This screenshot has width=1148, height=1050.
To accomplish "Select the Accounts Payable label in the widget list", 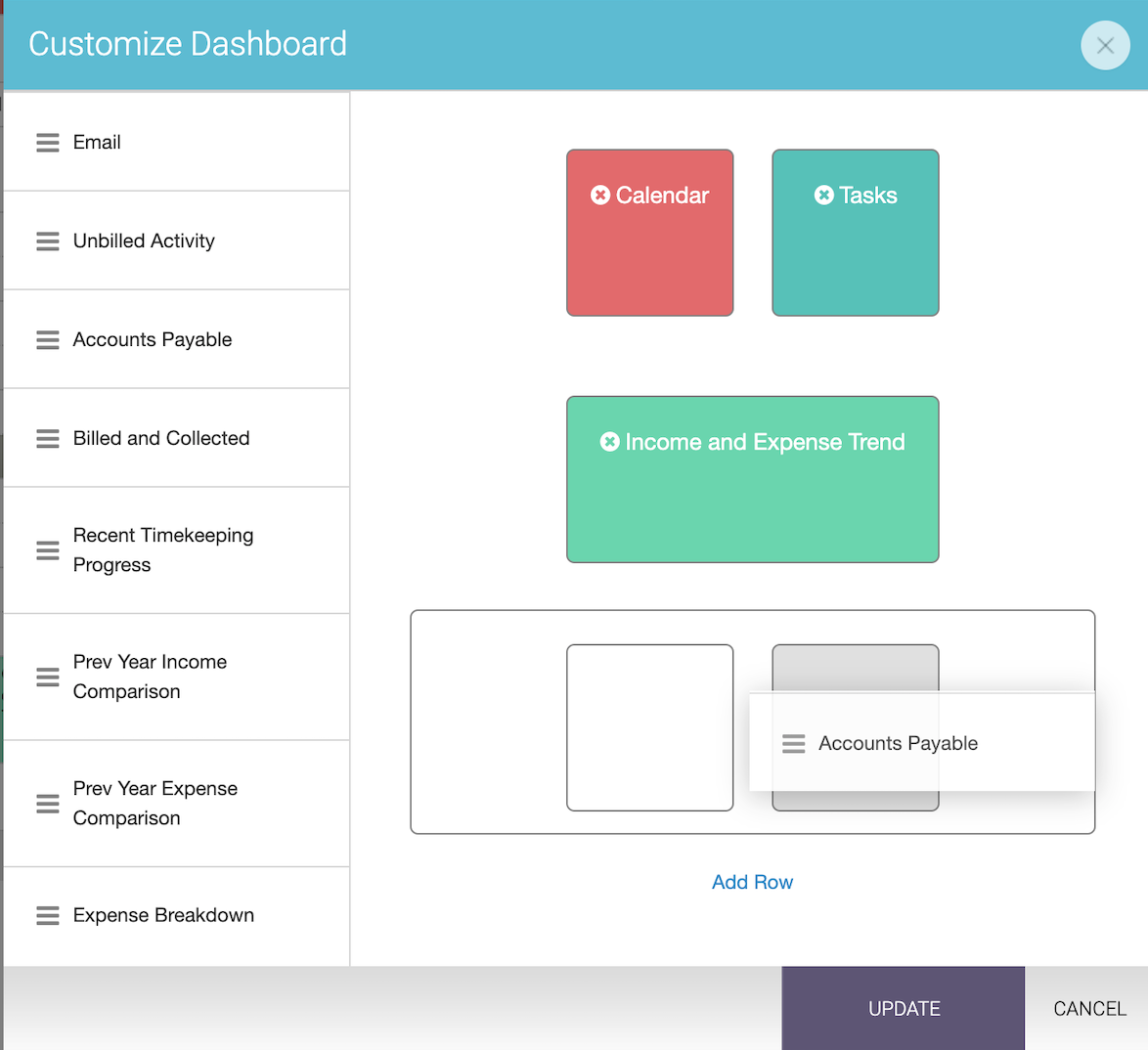I will tap(153, 340).
